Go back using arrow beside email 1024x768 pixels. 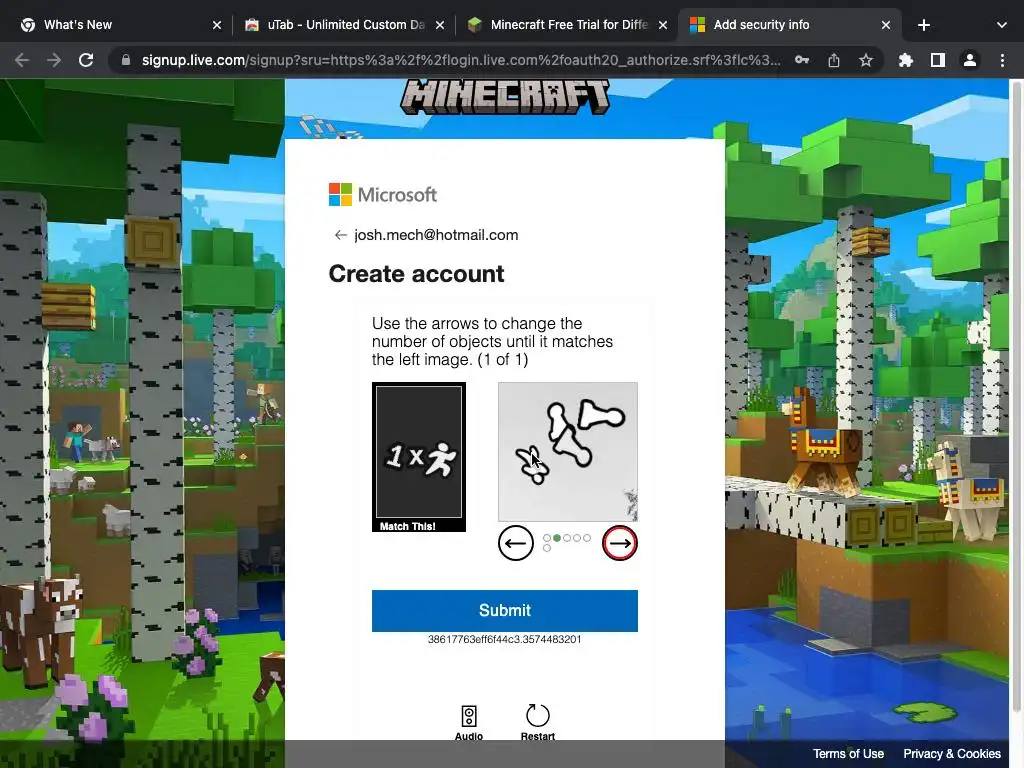(x=340, y=235)
